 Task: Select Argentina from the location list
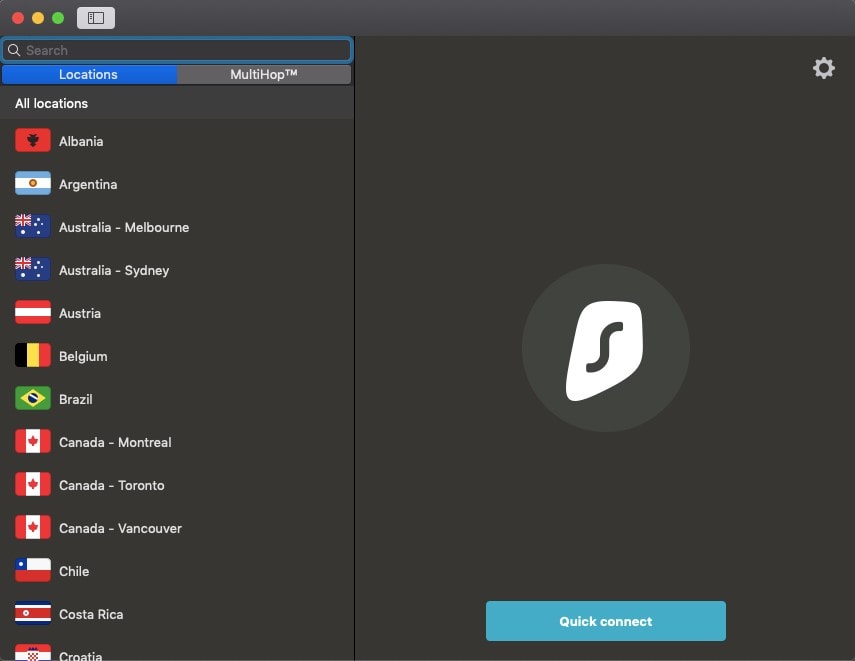point(177,184)
